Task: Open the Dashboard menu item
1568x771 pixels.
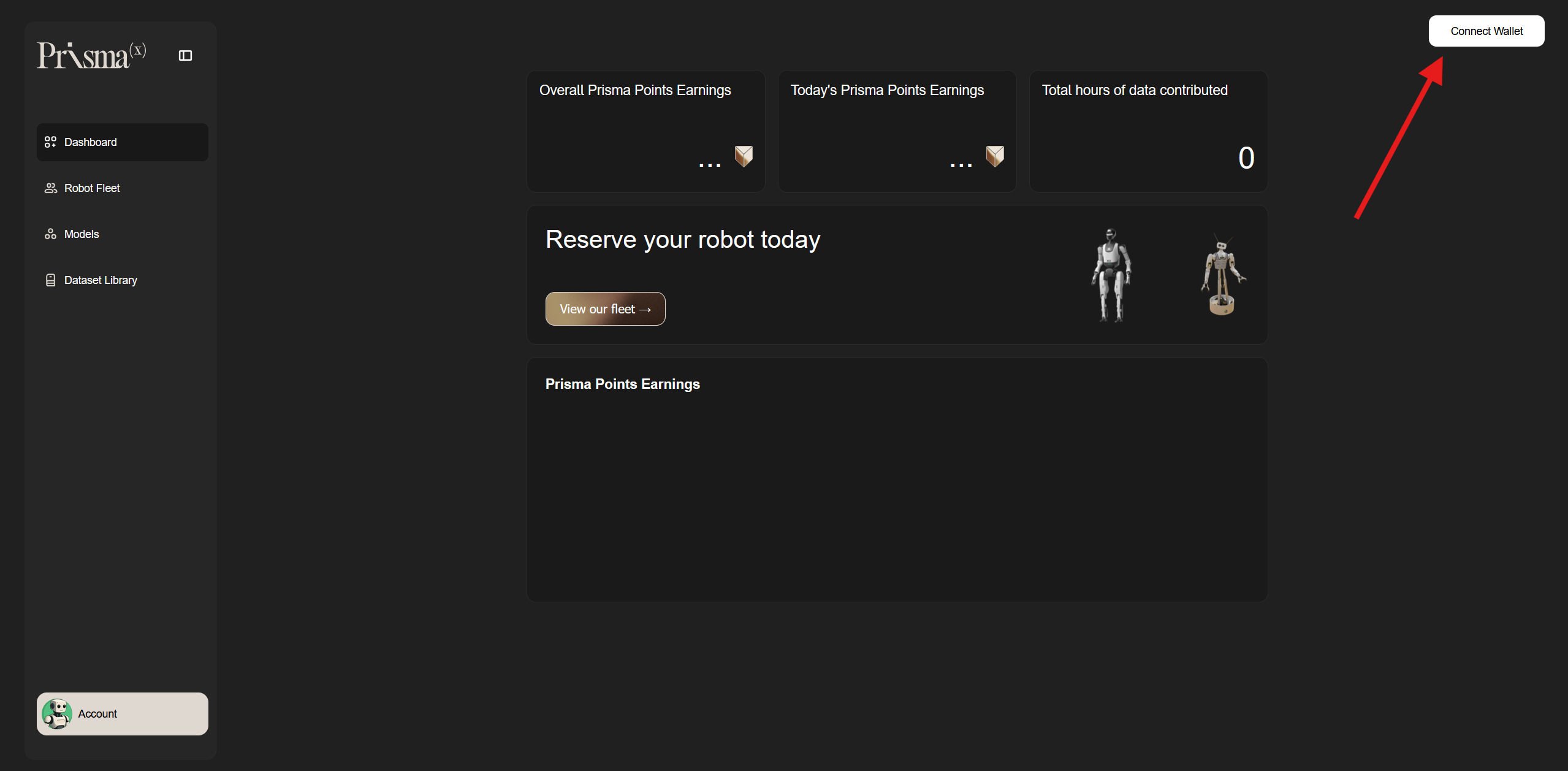Action: (122, 142)
